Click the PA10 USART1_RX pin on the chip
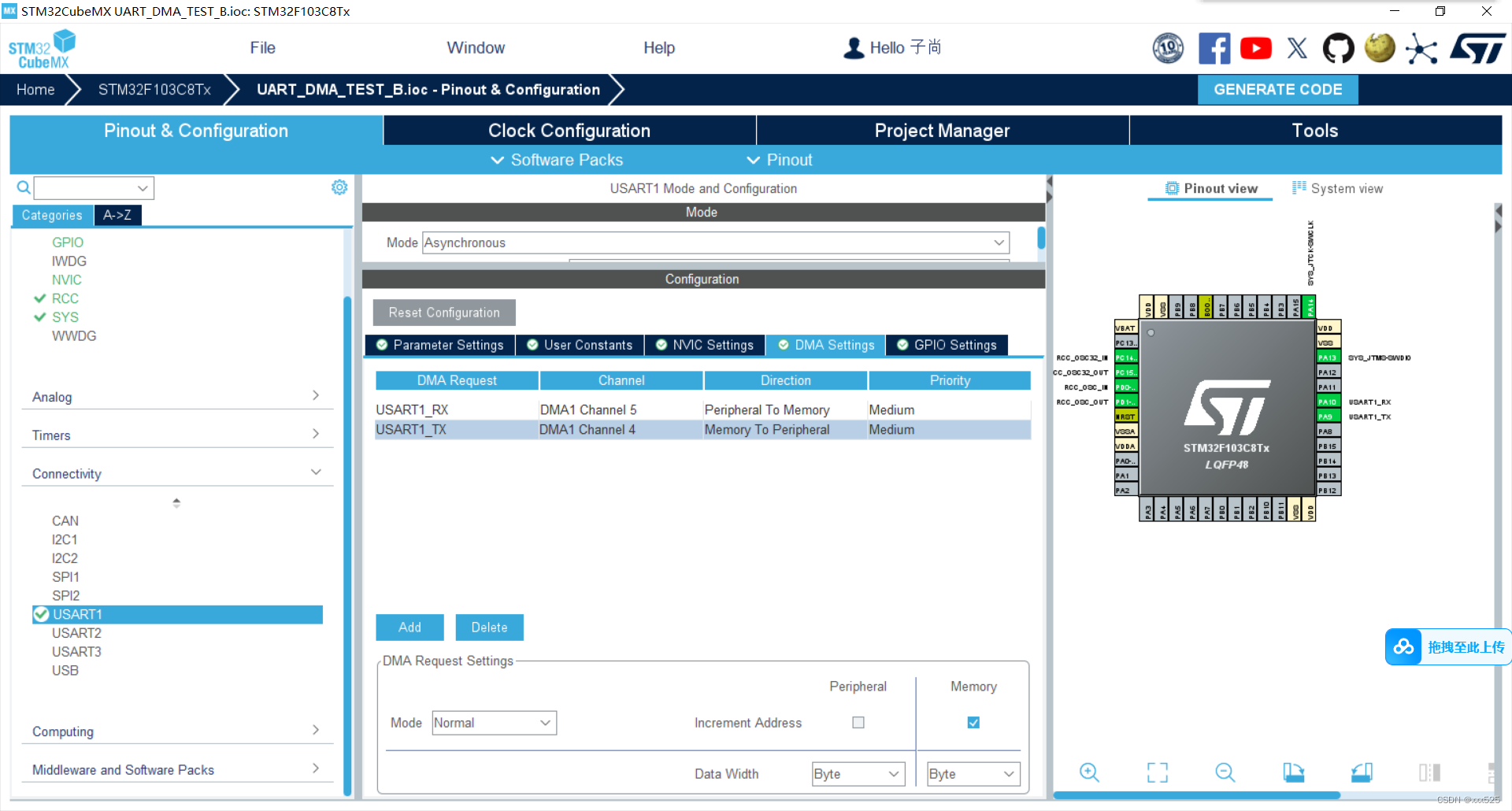Screen dimensions: 1512x811 pos(1328,402)
